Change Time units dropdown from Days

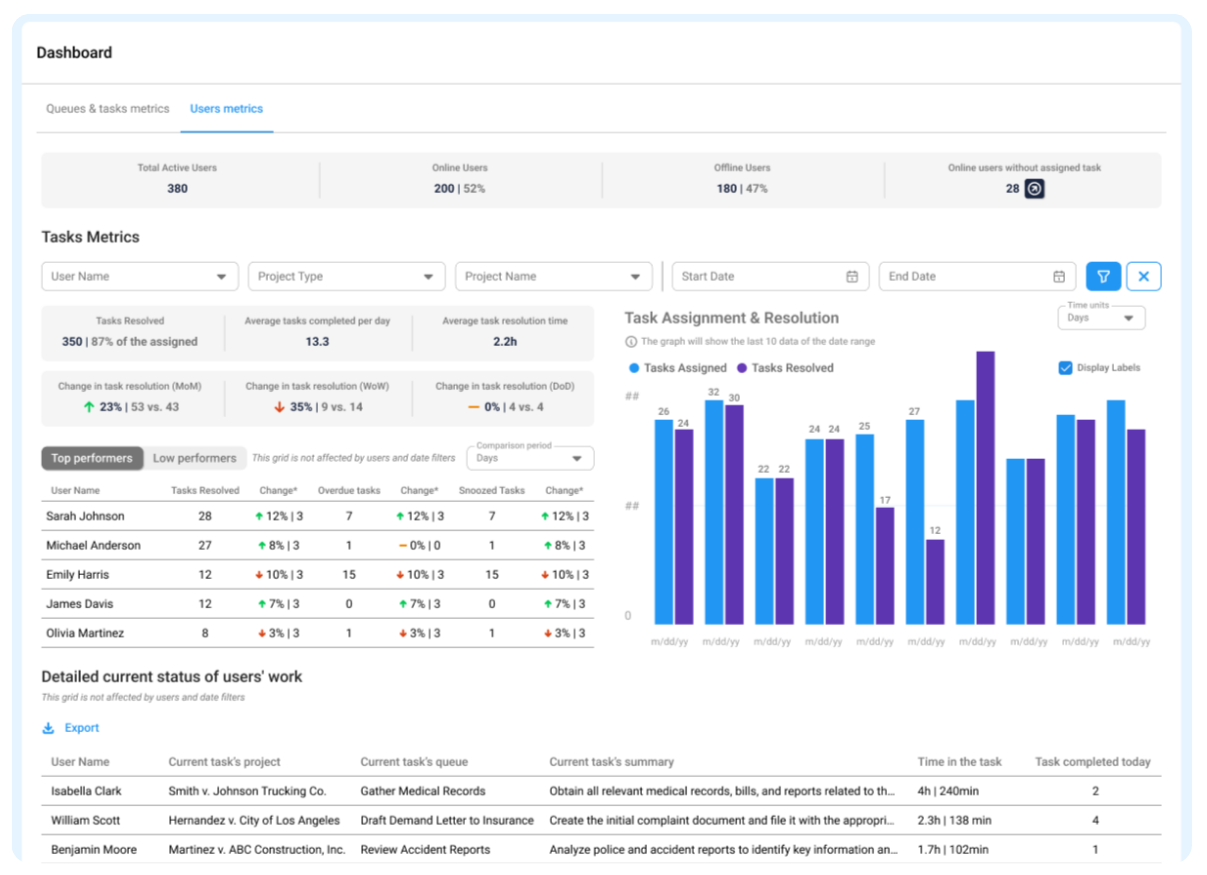coord(1101,318)
